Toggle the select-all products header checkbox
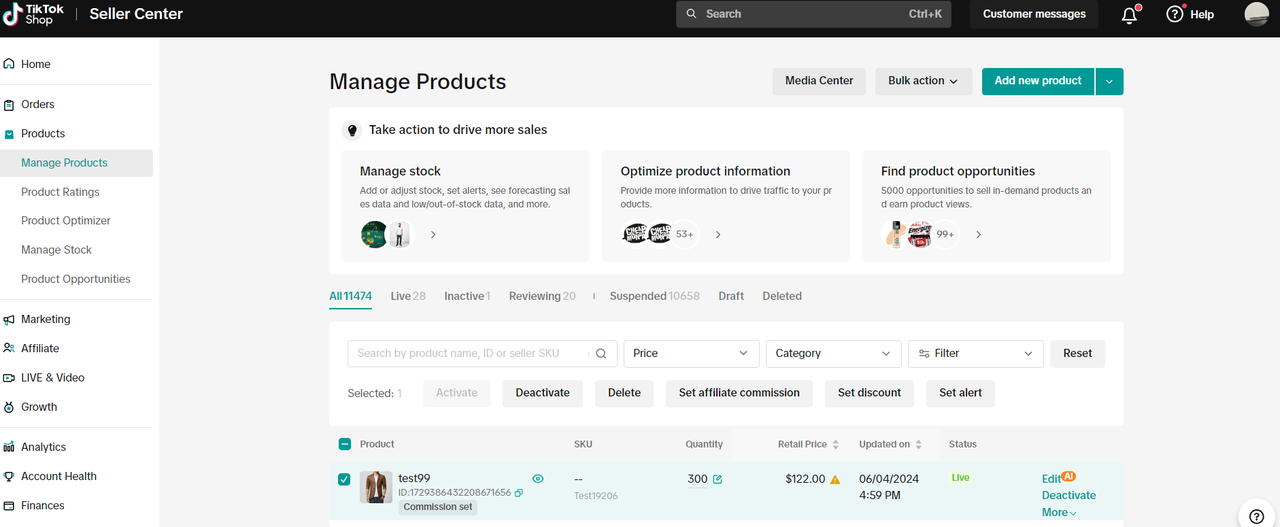 pos(344,444)
